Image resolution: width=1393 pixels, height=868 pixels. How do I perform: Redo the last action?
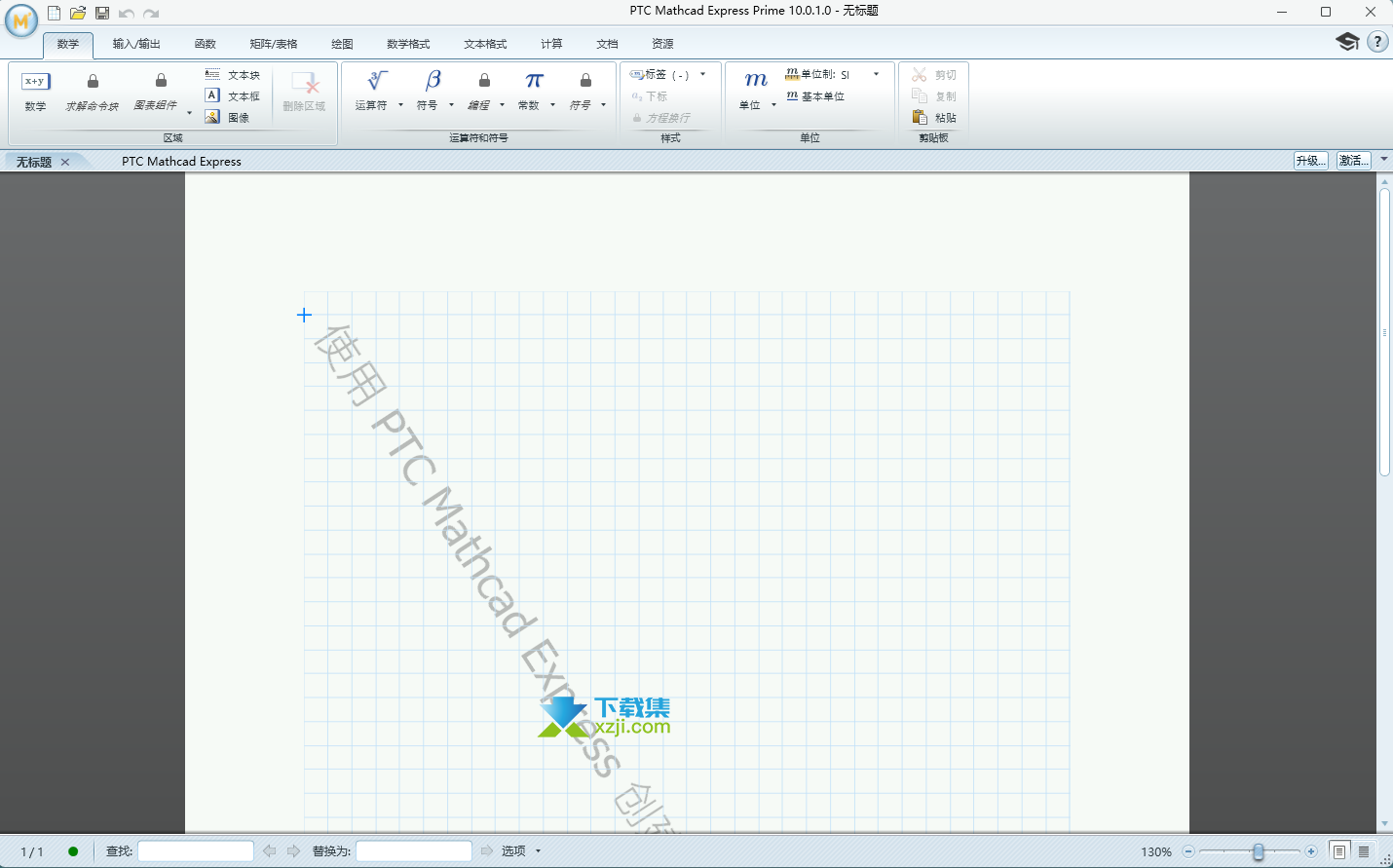(151, 14)
